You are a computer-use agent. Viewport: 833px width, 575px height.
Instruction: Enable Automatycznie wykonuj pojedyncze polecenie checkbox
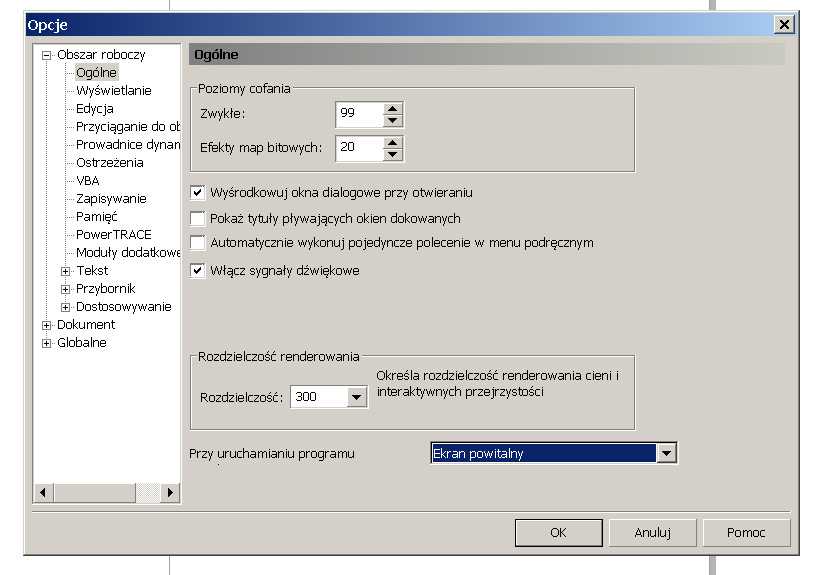point(197,243)
